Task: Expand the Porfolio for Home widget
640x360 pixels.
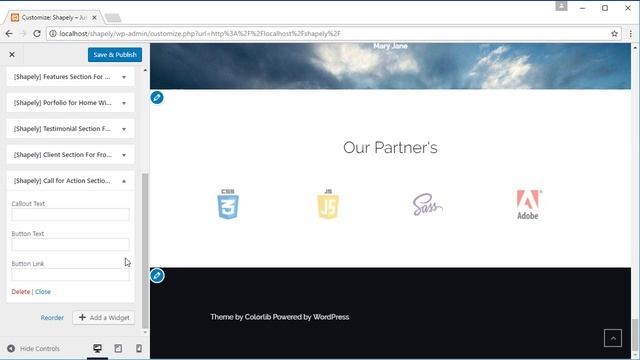Action: 70,103
